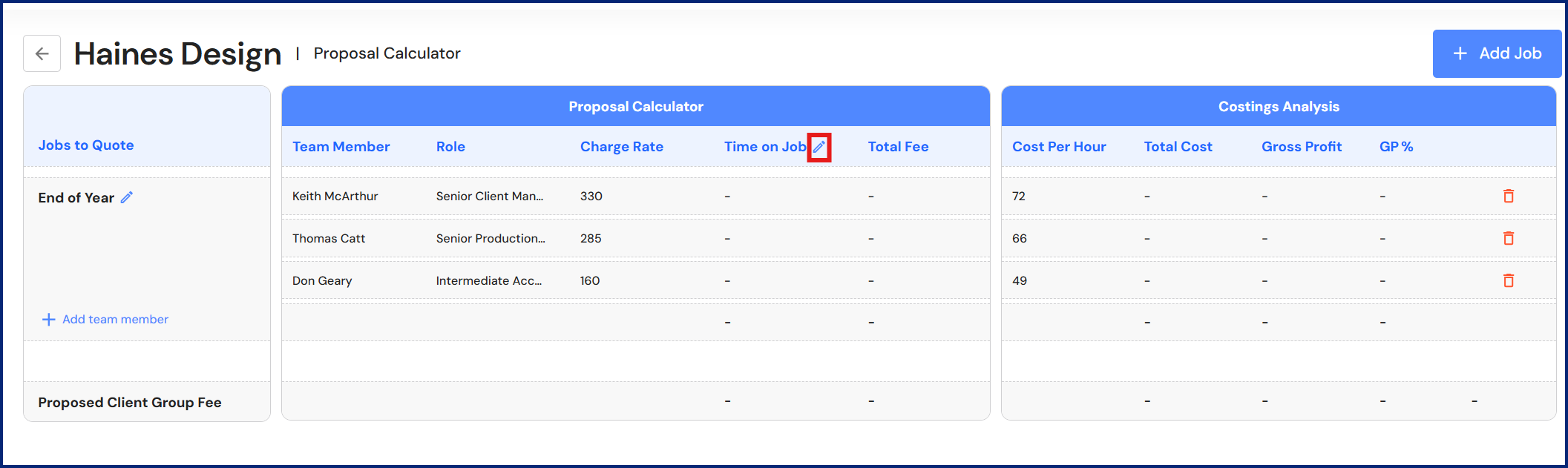Select Don Geary's charge rate 160
Viewport: 1568px width, 468px height.
590,281
